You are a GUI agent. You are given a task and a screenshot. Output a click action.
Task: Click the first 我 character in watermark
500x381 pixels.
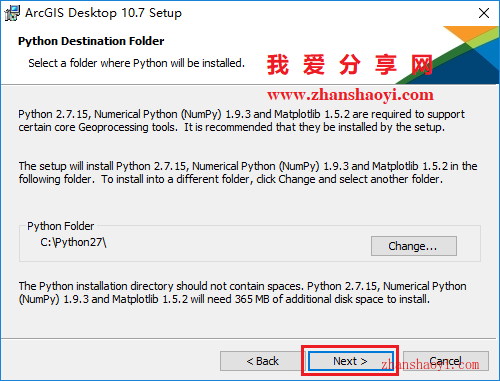[277, 64]
